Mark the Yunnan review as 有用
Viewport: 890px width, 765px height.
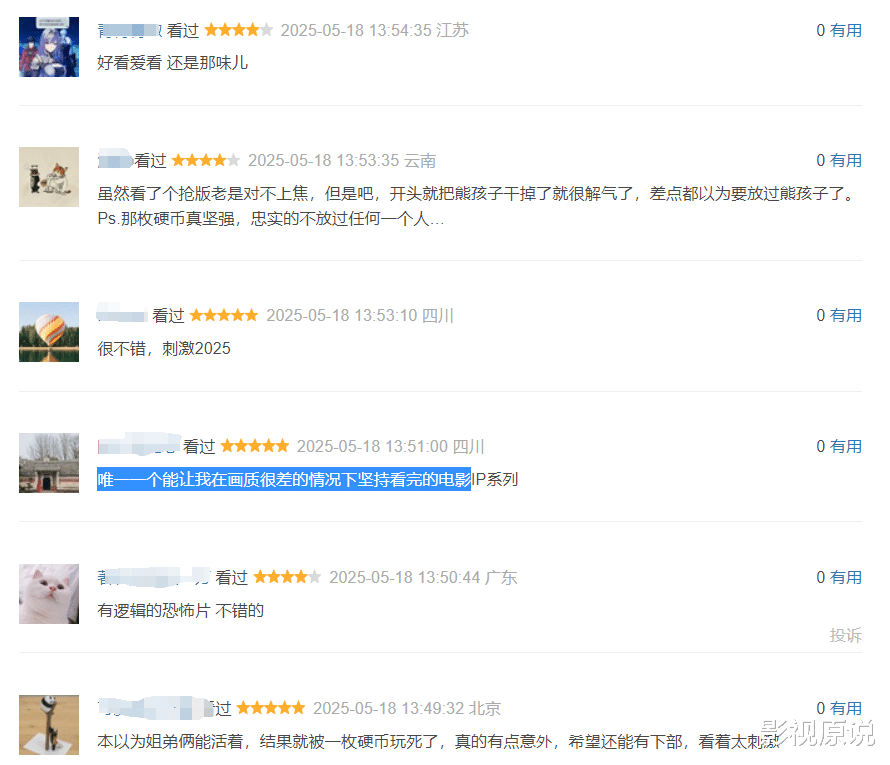click(x=846, y=161)
